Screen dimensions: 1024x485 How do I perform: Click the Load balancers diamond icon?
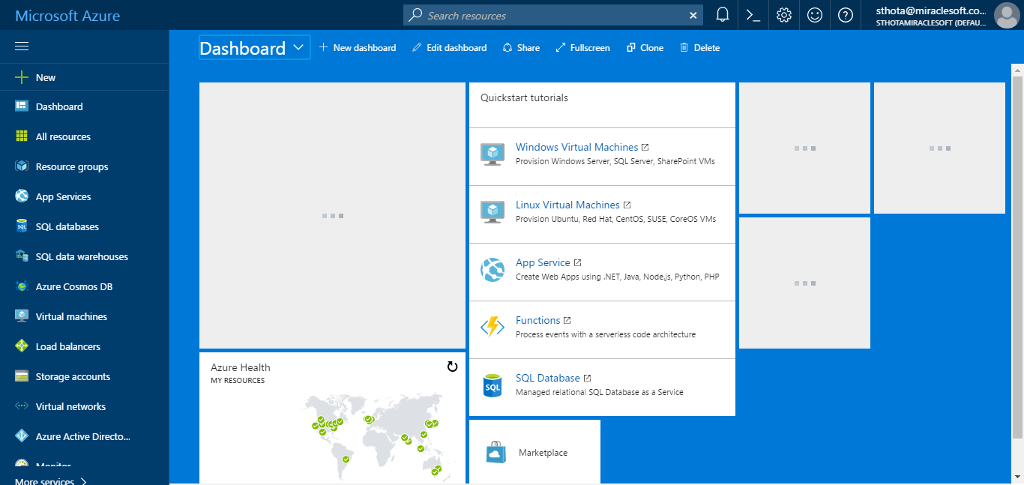click(22, 347)
